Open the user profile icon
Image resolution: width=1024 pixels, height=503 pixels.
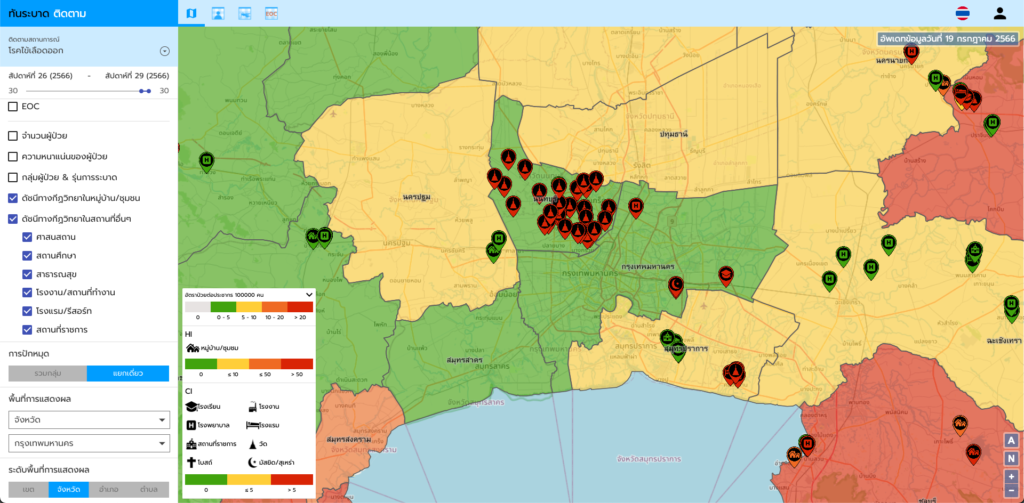[x=999, y=13]
